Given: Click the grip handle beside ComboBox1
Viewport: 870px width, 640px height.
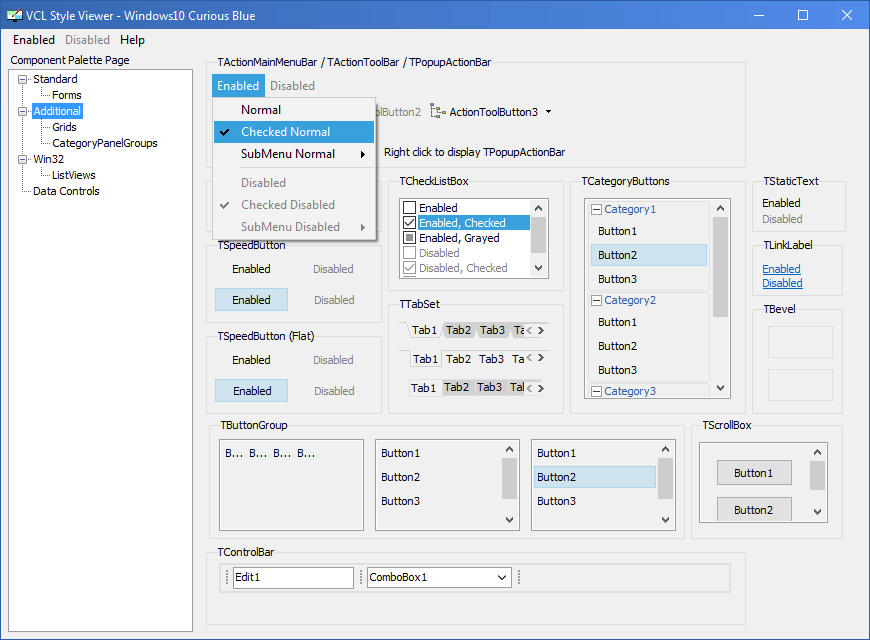Looking at the screenshot, I should coord(361,577).
